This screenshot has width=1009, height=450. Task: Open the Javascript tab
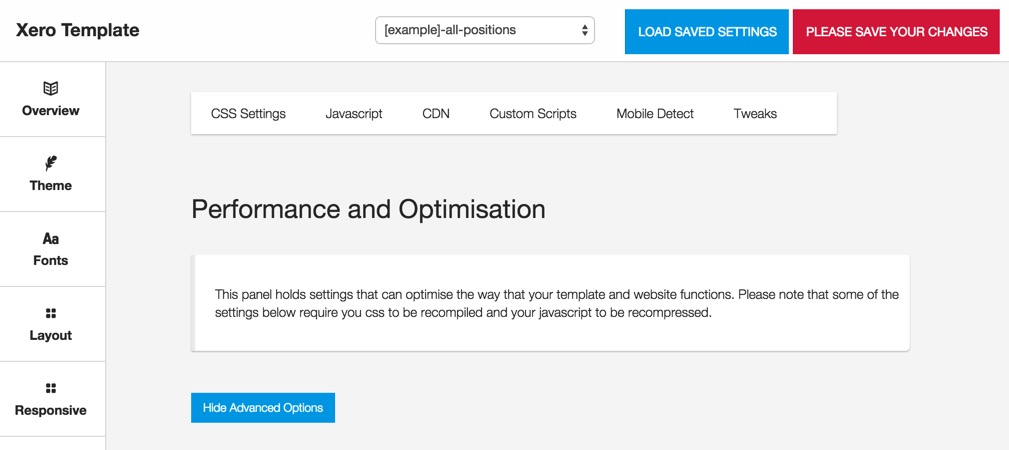click(354, 114)
